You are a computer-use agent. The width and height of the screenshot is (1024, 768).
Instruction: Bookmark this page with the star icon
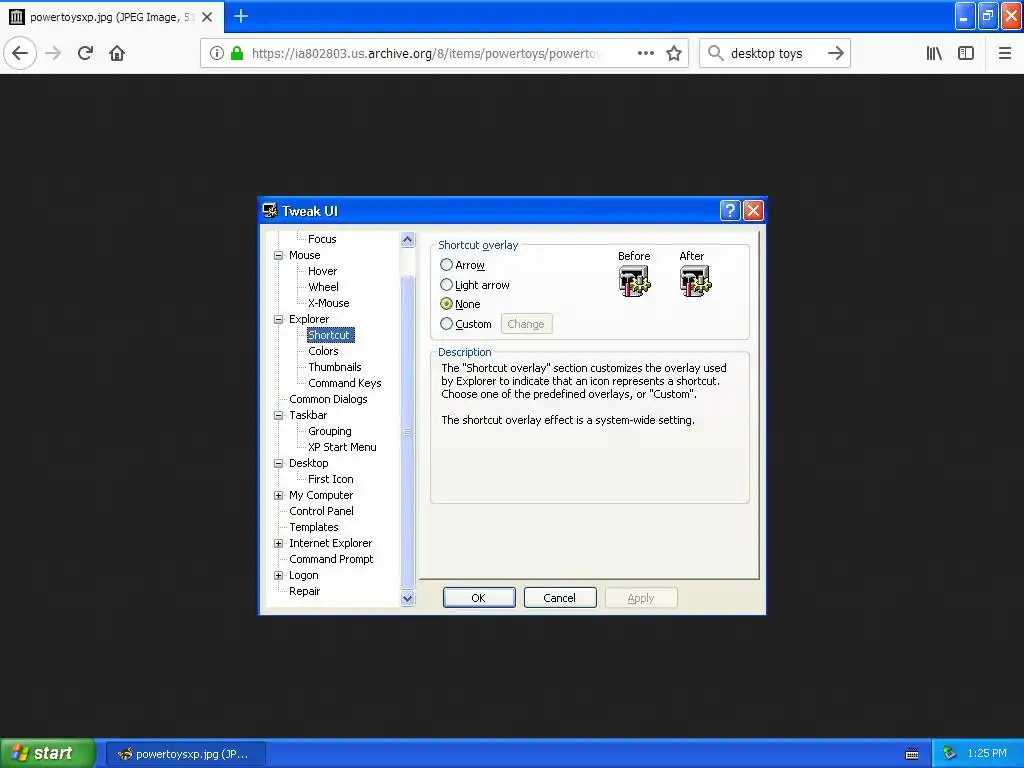click(x=674, y=53)
